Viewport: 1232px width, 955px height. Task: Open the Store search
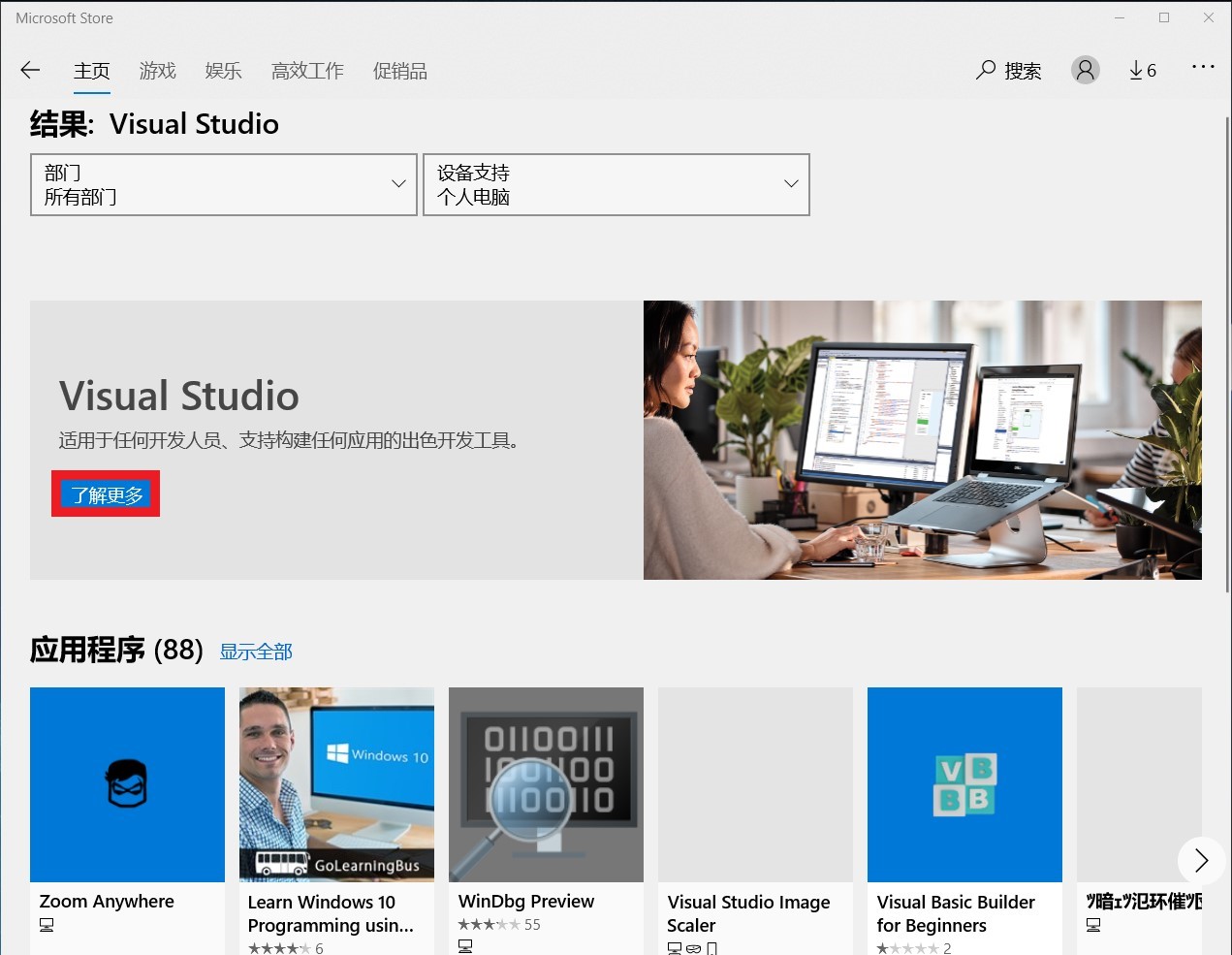point(1008,70)
